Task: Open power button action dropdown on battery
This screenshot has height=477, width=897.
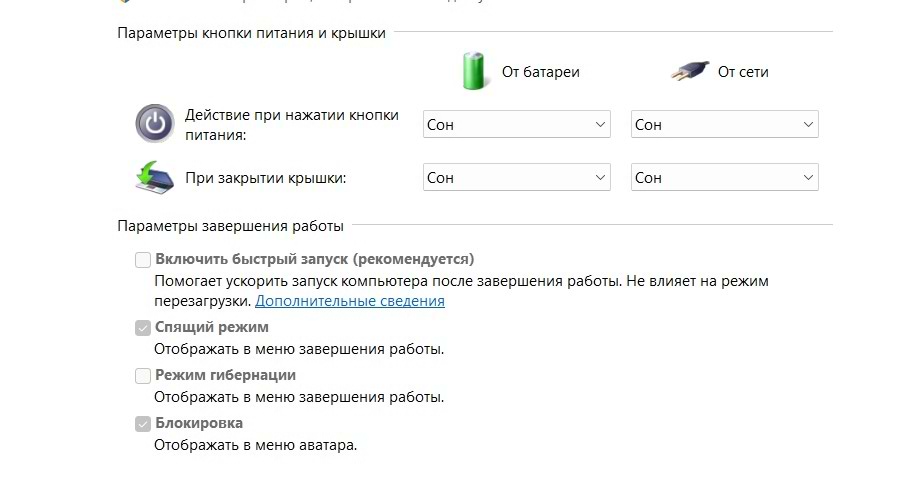Action: (x=517, y=124)
